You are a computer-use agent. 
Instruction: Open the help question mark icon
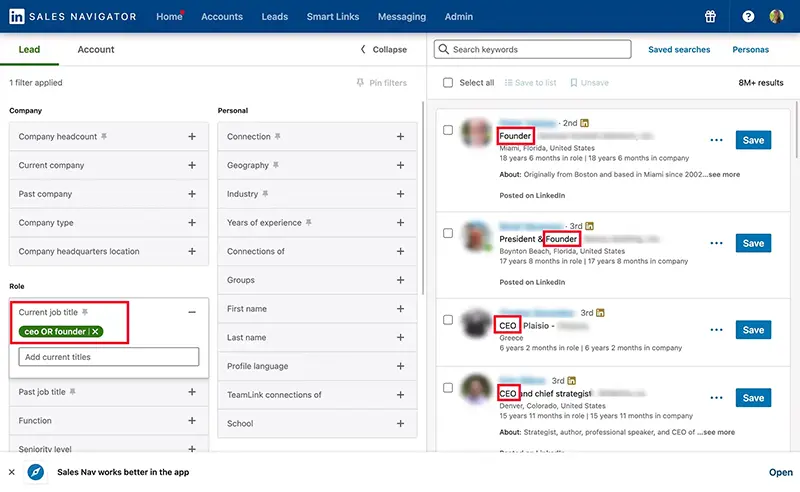pos(748,16)
